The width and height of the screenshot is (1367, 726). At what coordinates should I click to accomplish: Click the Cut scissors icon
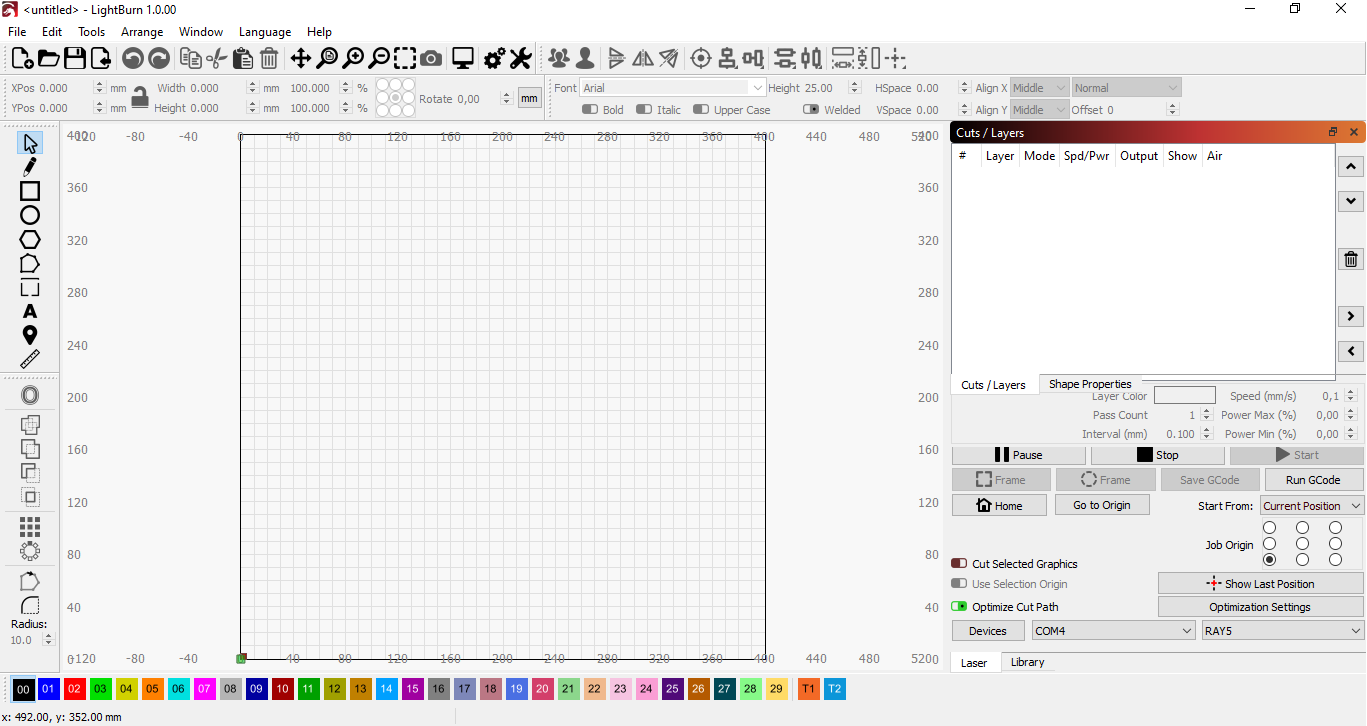click(x=216, y=58)
